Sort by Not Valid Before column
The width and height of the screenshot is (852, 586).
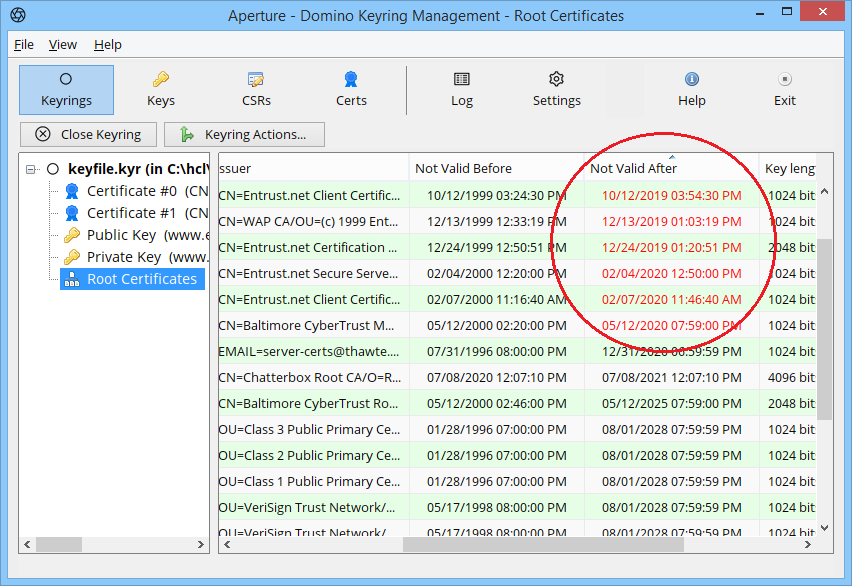coord(497,169)
